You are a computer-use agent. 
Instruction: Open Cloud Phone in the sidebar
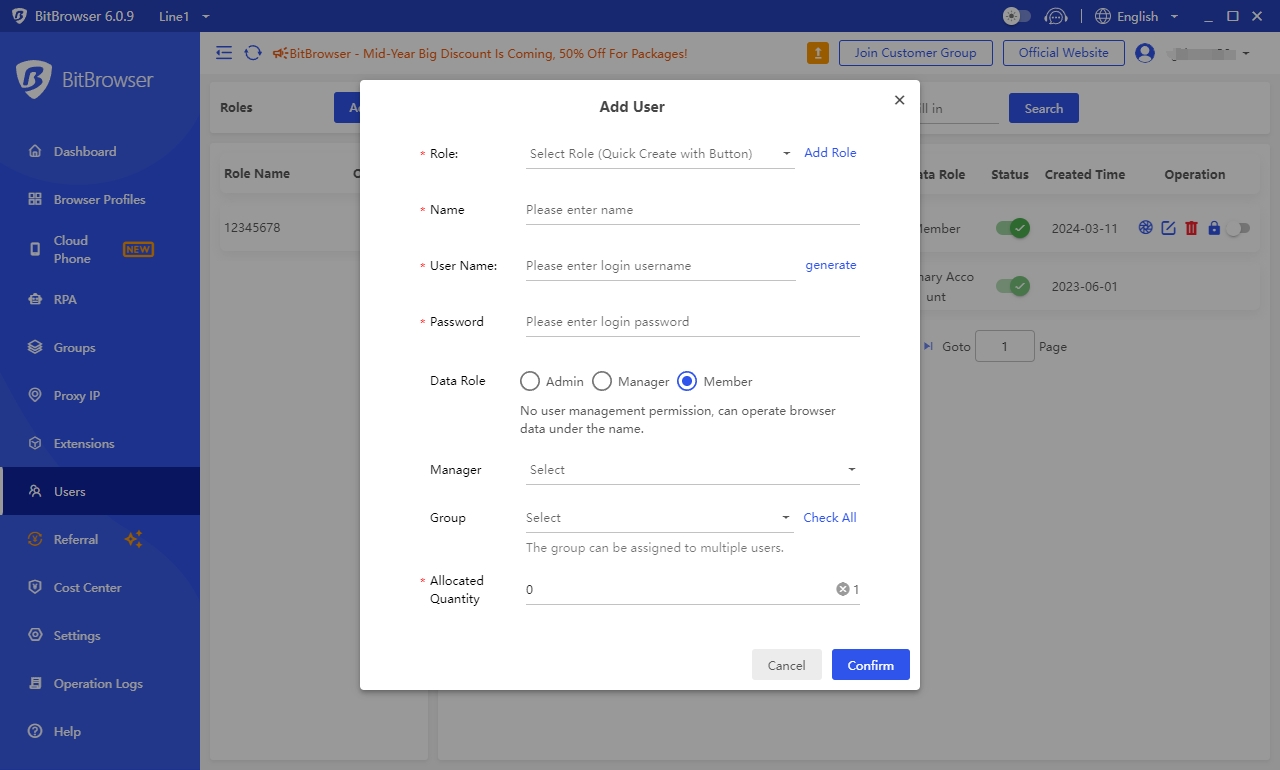[100, 250]
